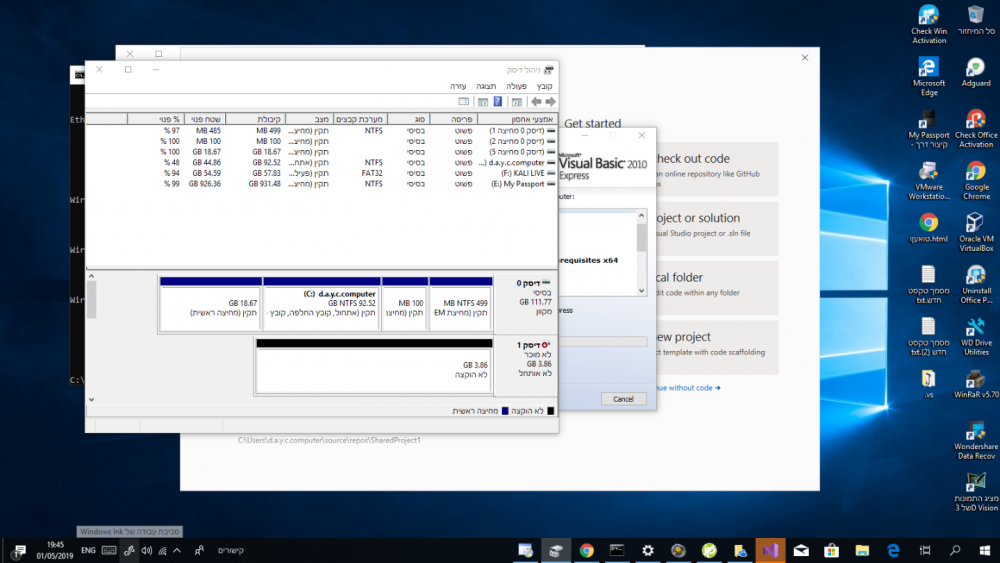
Task: Switch to Visual Studio on the taskbar
Action: click(x=770, y=550)
